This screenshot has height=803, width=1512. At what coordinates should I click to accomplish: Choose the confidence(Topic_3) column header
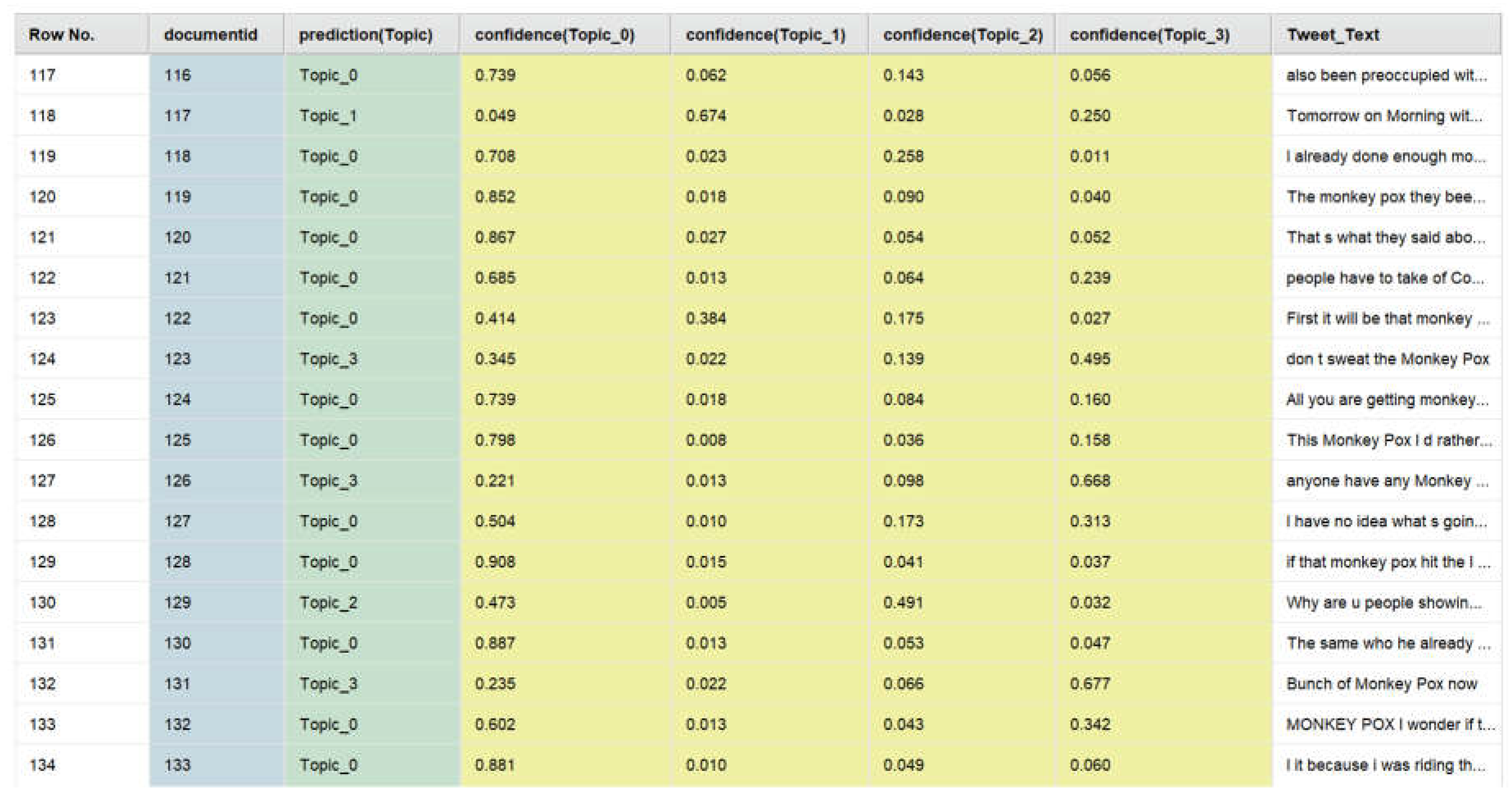1149,35
